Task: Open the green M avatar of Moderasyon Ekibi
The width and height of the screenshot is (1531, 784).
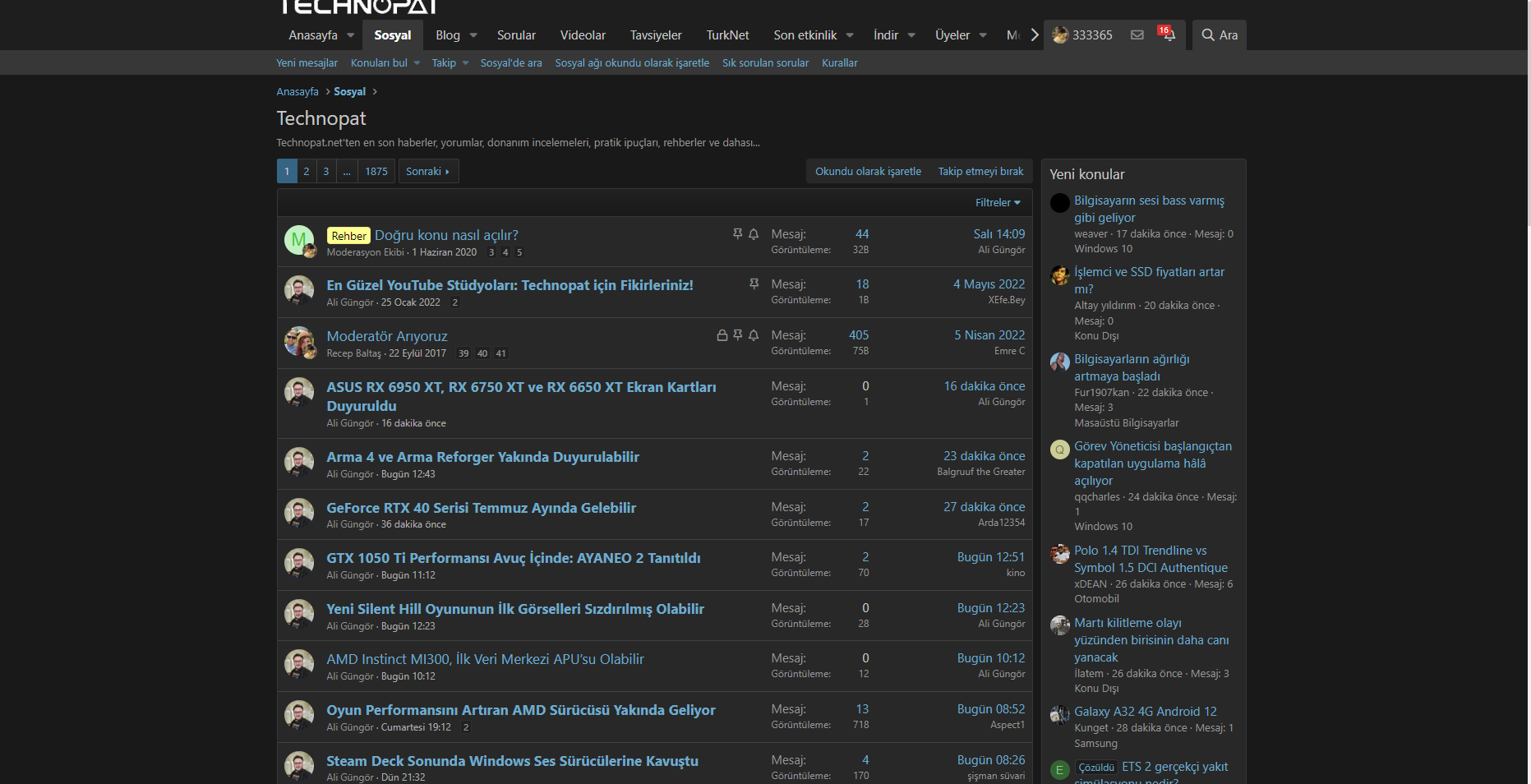Action: 299,241
